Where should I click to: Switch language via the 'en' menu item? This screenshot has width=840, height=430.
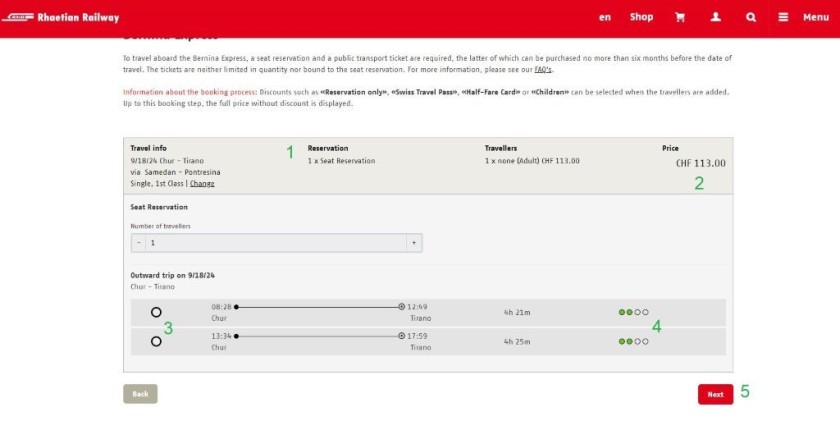(x=605, y=17)
